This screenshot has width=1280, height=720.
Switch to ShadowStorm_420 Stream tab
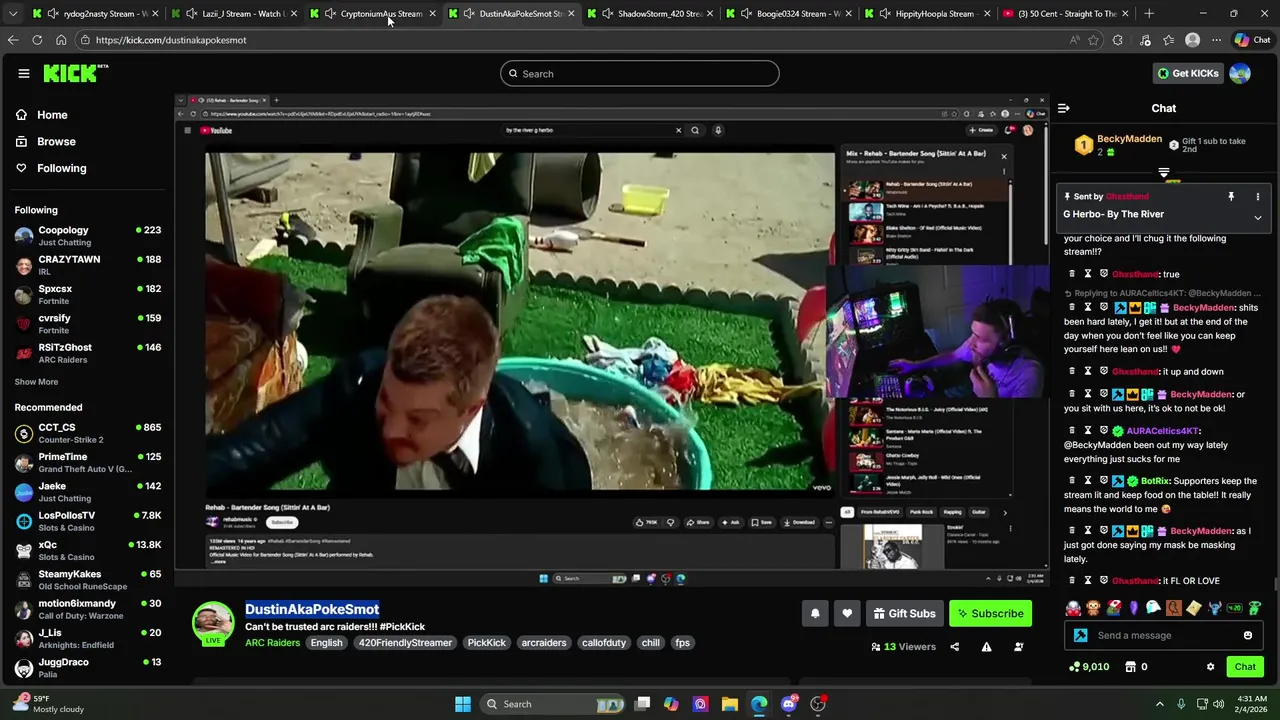tap(652, 14)
